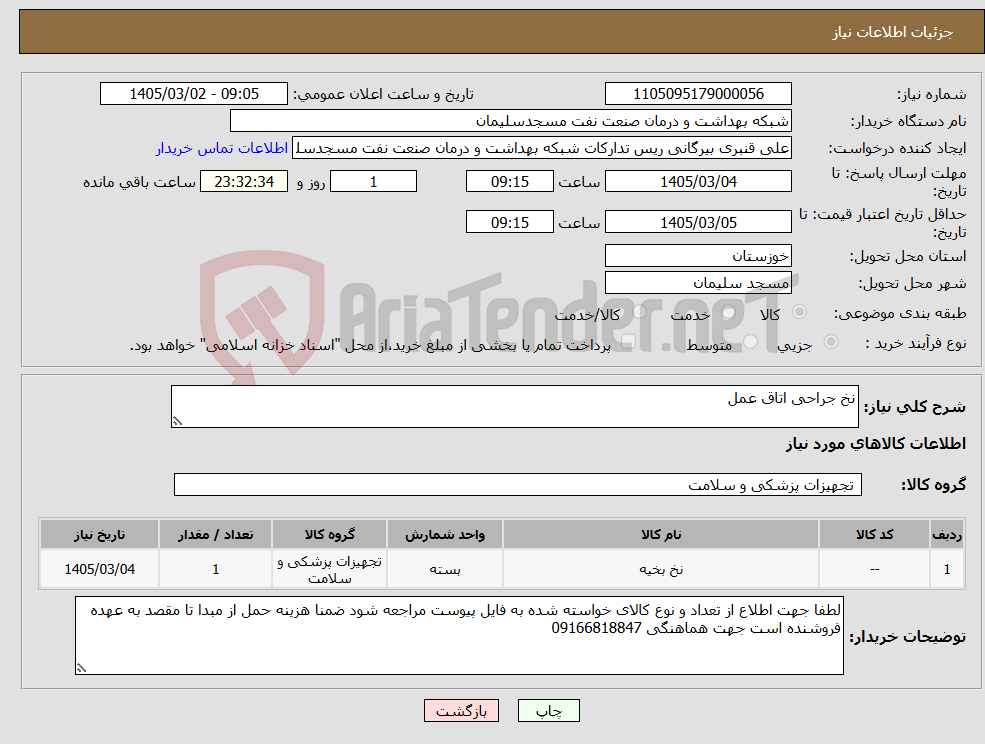
Task: Select the متوسط purchase type radio
Action: (x=751, y=342)
